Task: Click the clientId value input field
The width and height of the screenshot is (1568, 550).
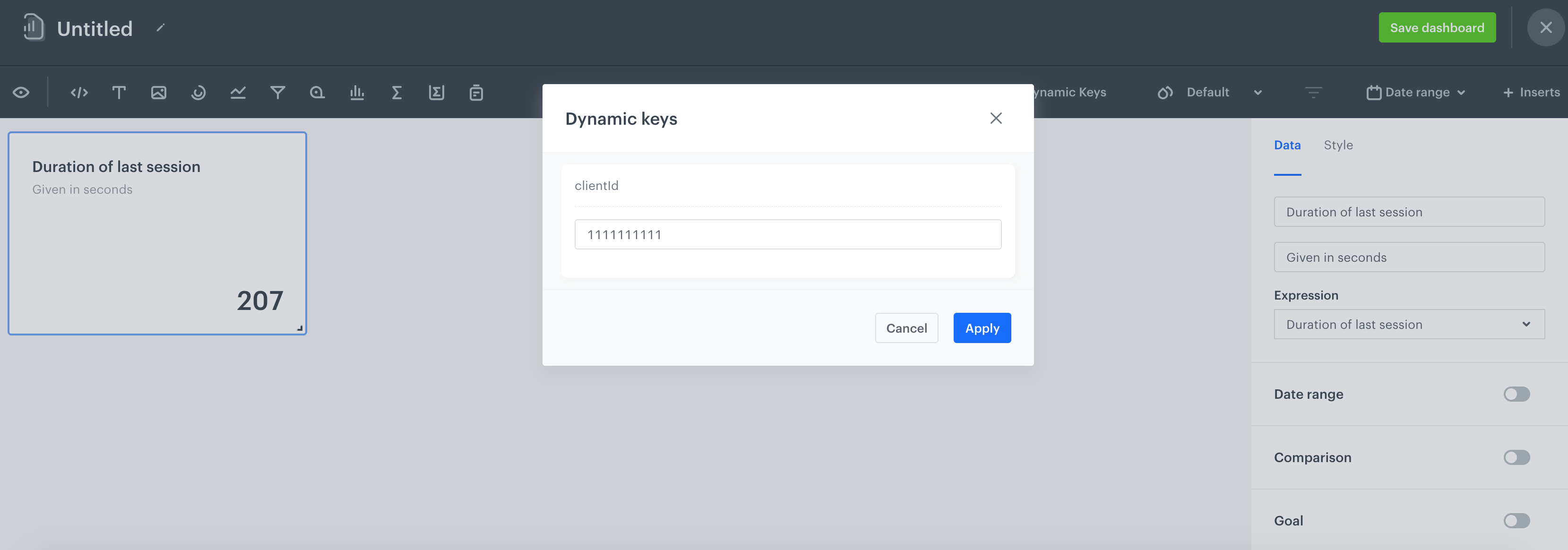Action: click(788, 234)
